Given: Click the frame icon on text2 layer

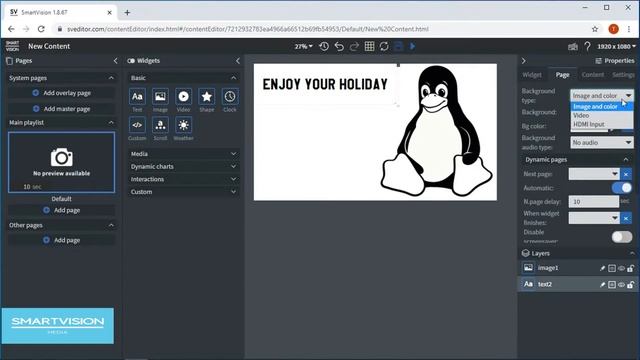Looking at the screenshot, I should coord(612,284).
